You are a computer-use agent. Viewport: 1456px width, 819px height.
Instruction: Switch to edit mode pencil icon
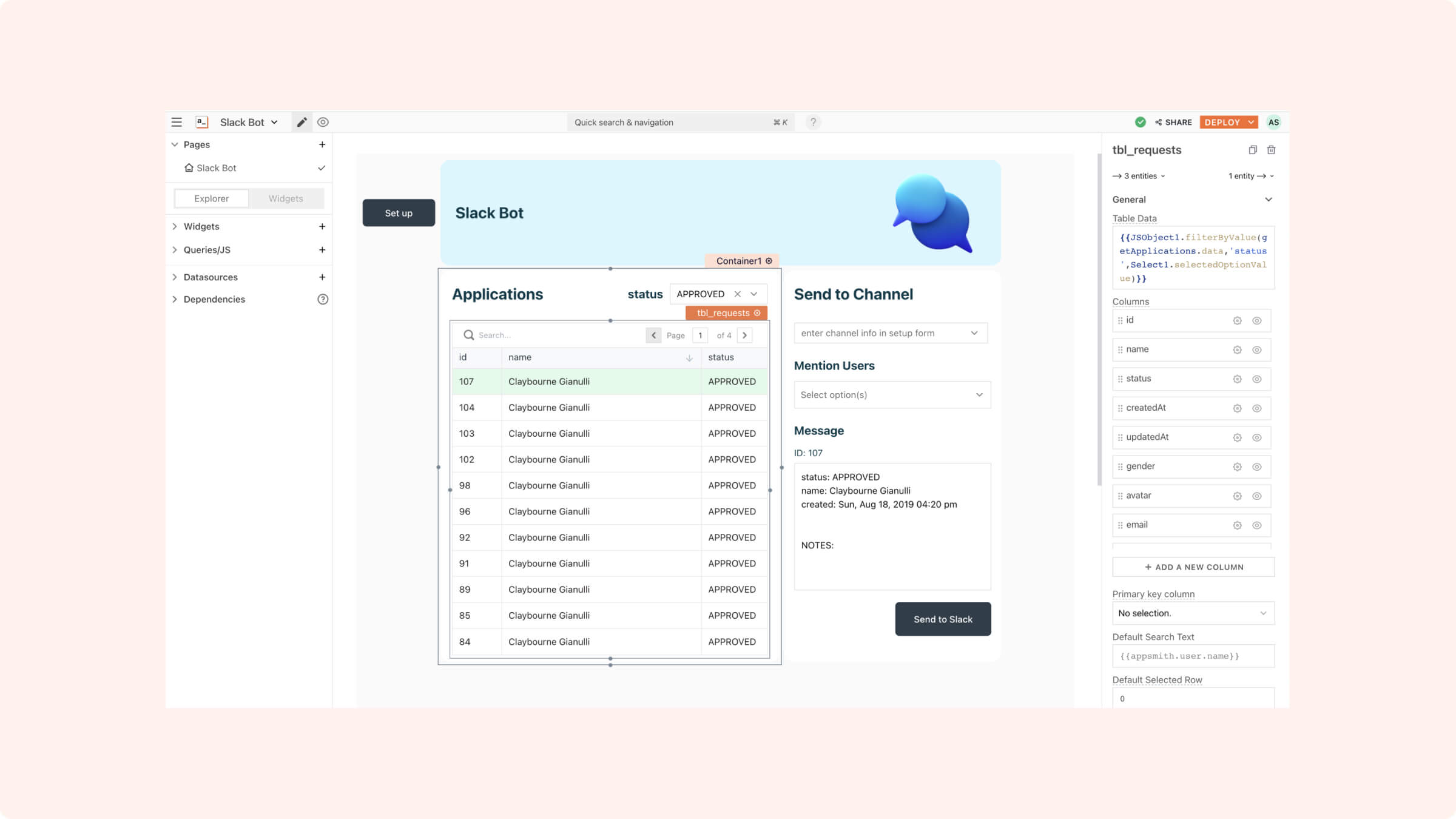click(x=302, y=122)
